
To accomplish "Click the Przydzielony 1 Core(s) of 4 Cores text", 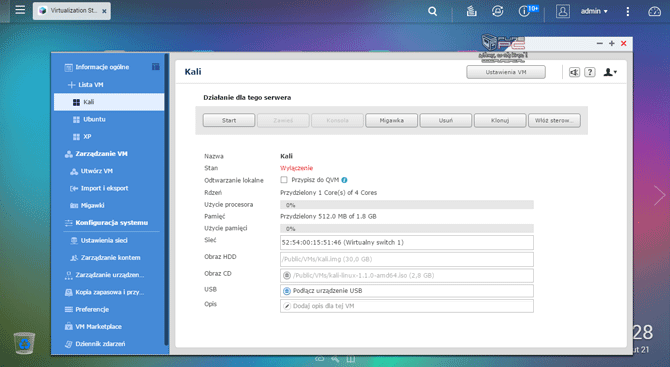I will [329, 193].
